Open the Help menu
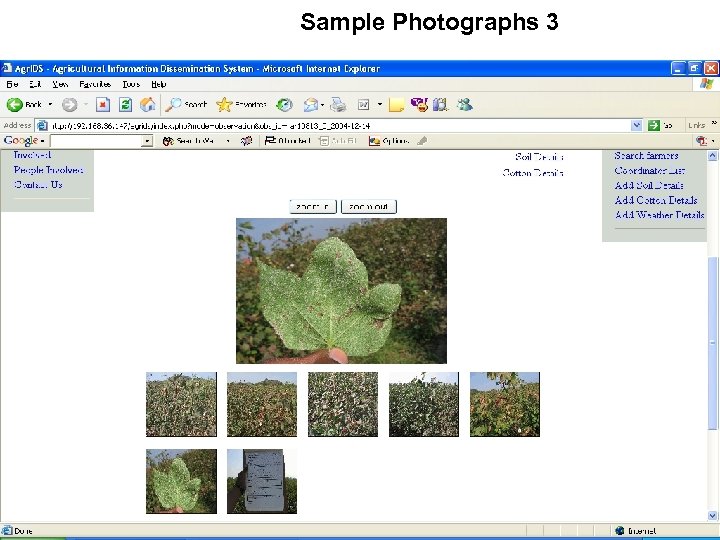The width and height of the screenshot is (720, 540). (159, 84)
